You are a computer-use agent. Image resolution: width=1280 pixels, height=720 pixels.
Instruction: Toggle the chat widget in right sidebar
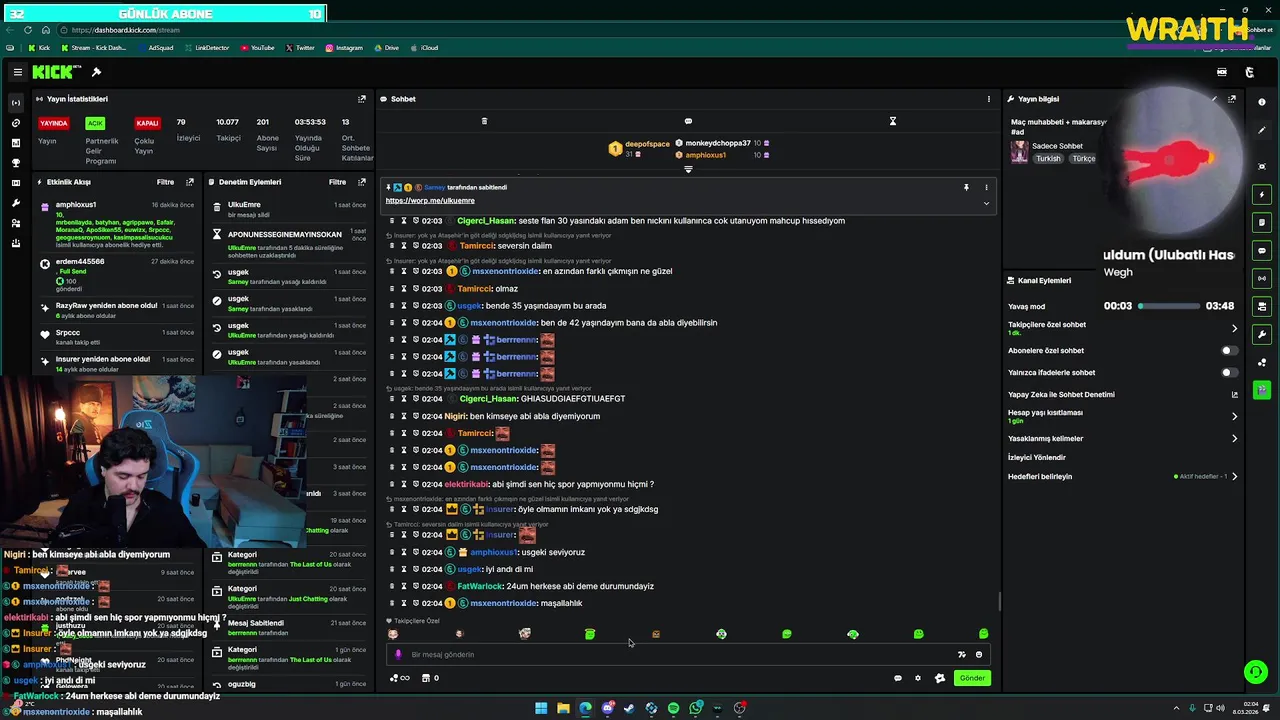coord(1262,250)
